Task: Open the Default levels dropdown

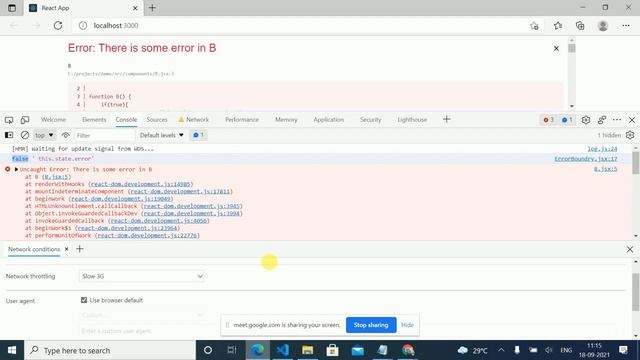Action: click(162, 135)
